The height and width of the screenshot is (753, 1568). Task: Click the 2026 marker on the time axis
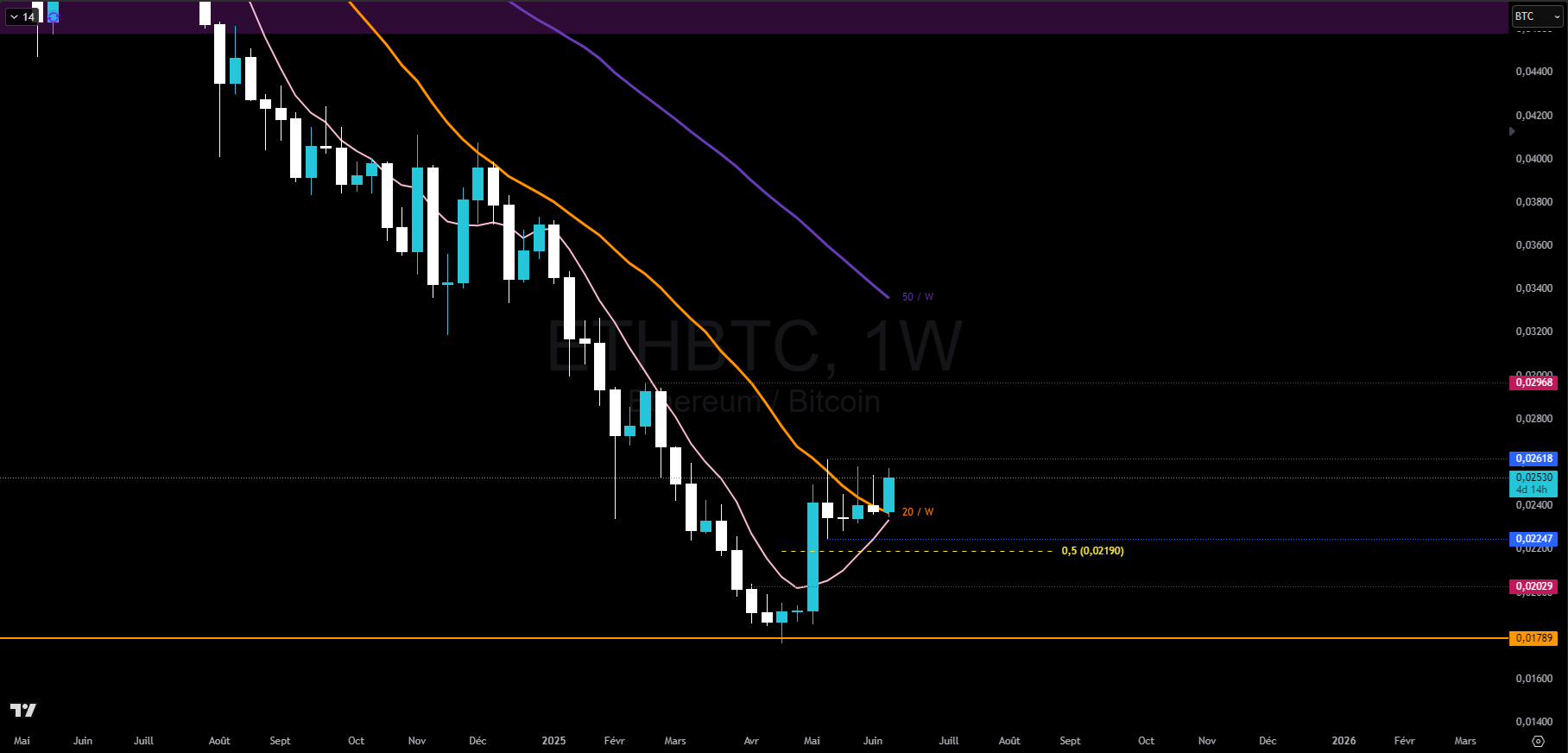coord(1344,741)
